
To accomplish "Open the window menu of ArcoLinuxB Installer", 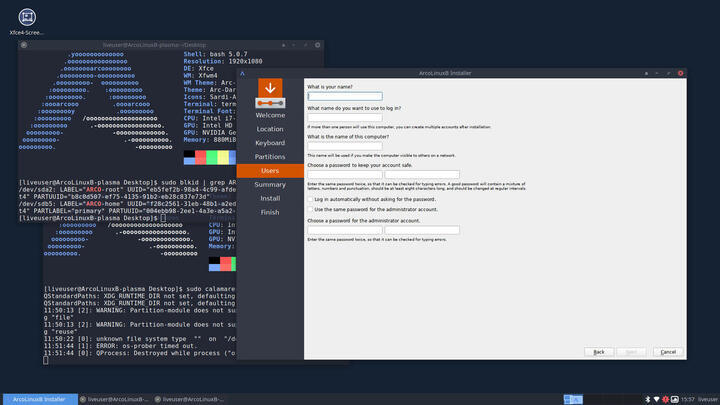I will point(242,73).
